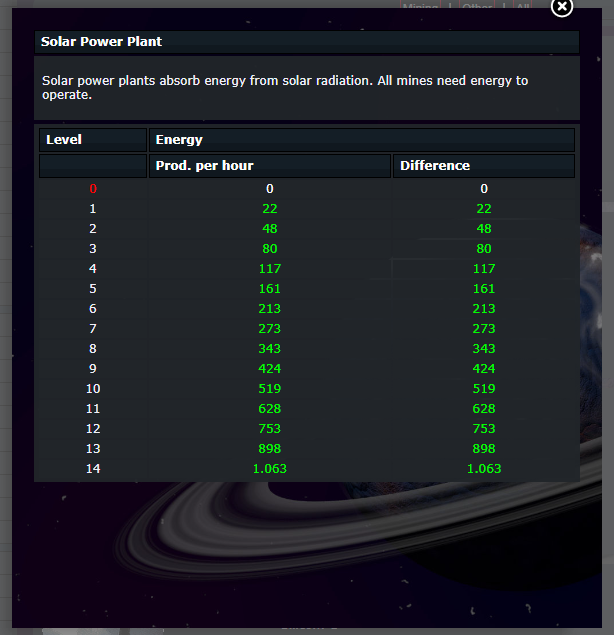The width and height of the screenshot is (614, 635).
Task: Close the Solar Power Plant popup
Action: [562, 7]
